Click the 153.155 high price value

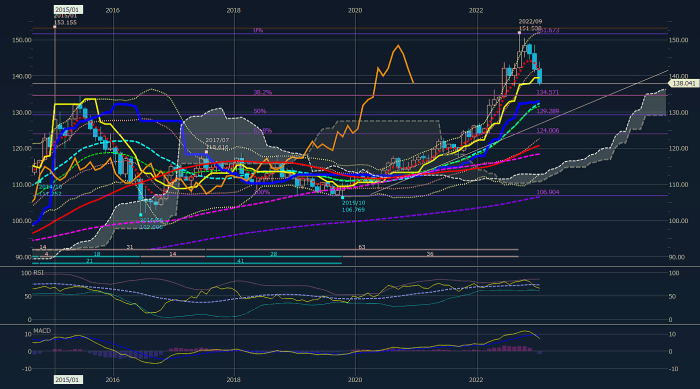pos(65,22)
